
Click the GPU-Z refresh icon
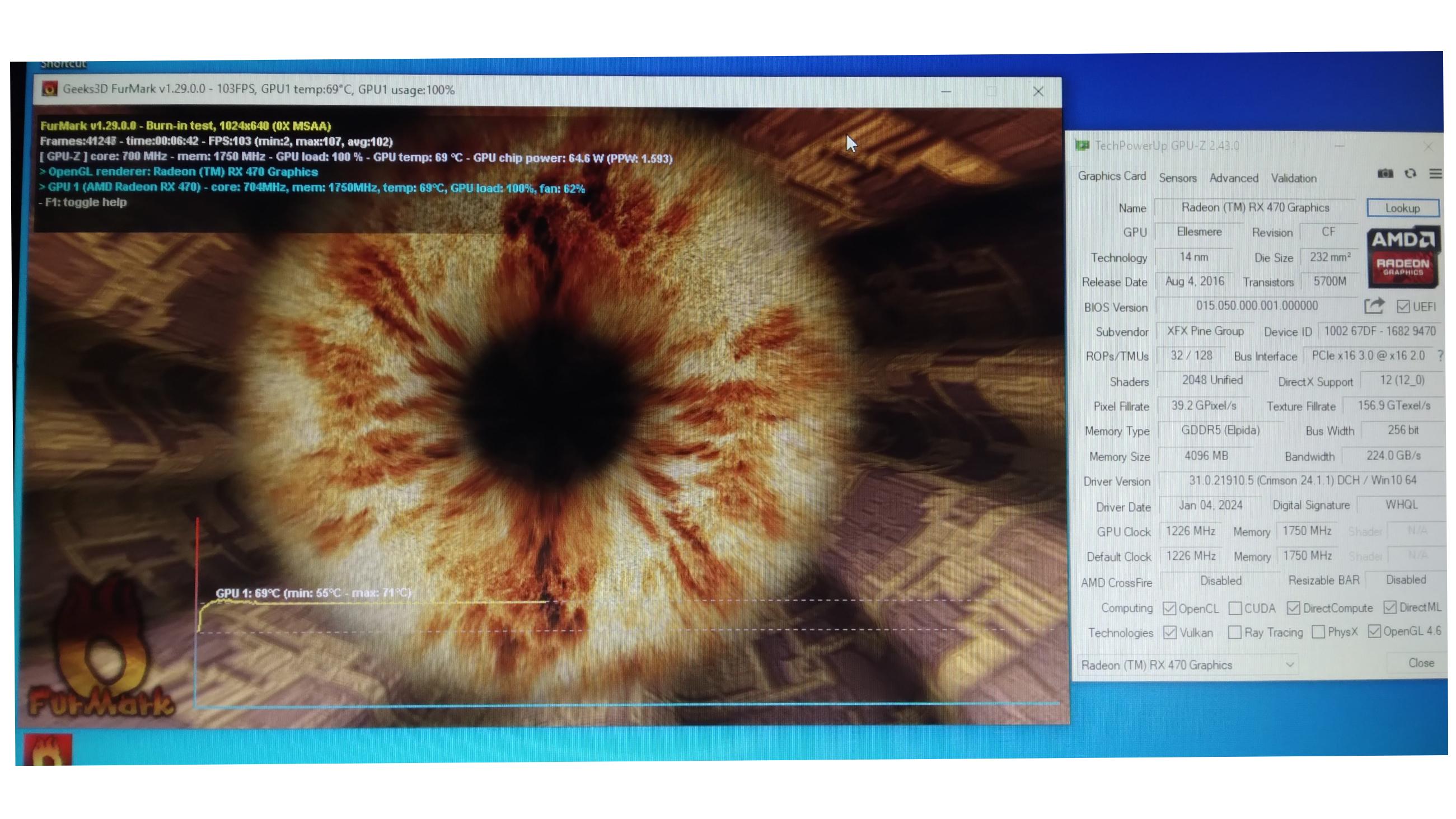tap(1410, 174)
